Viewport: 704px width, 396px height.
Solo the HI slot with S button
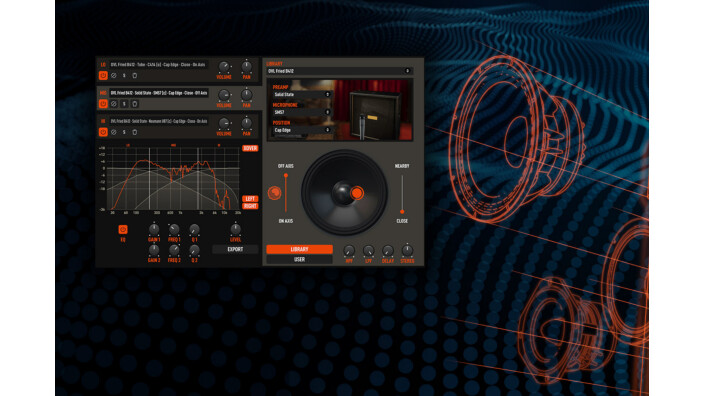[124, 132]
